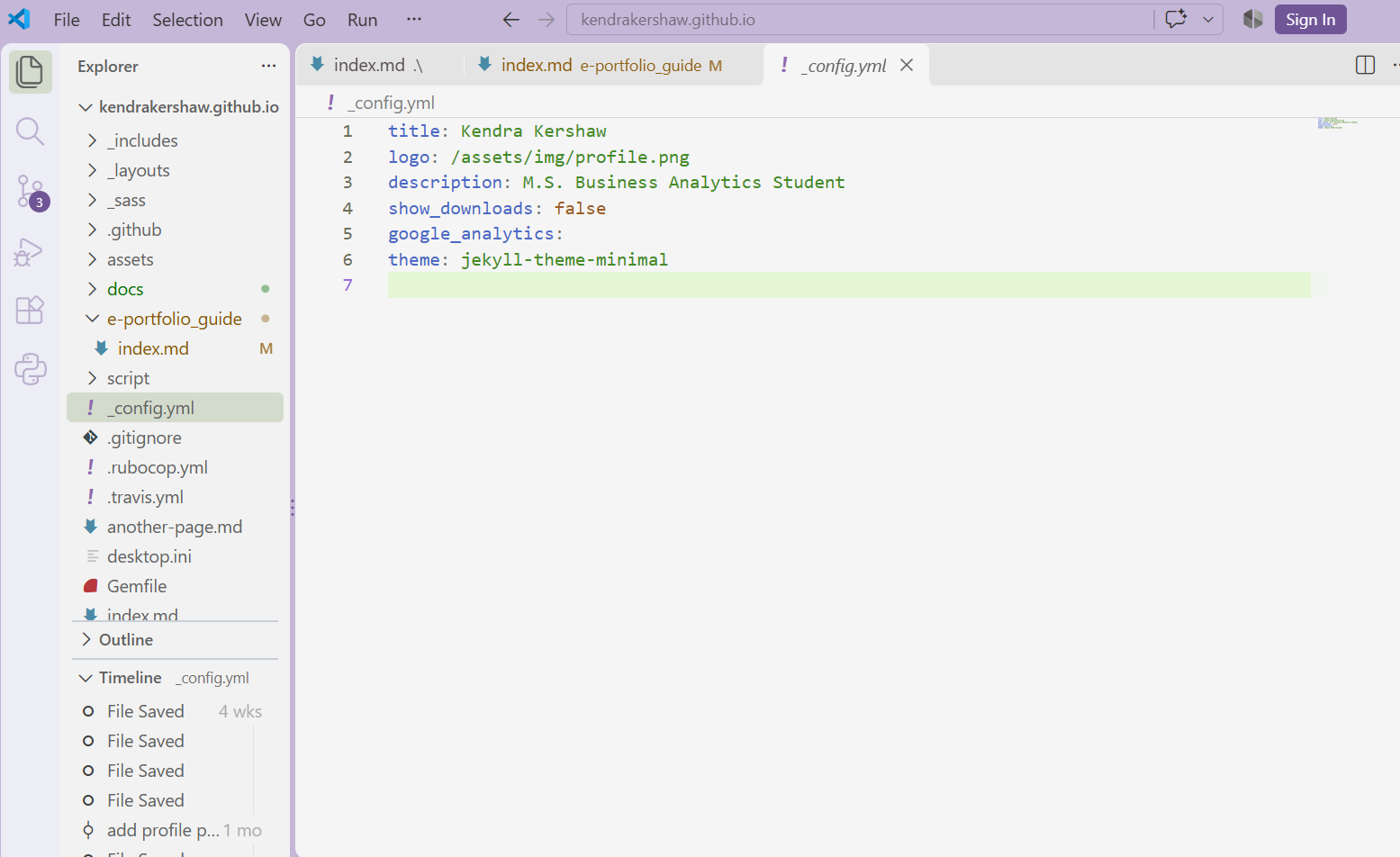This screenshot has width=1400, height=857.
Task: Open the Search view
Action: (30, 131)
